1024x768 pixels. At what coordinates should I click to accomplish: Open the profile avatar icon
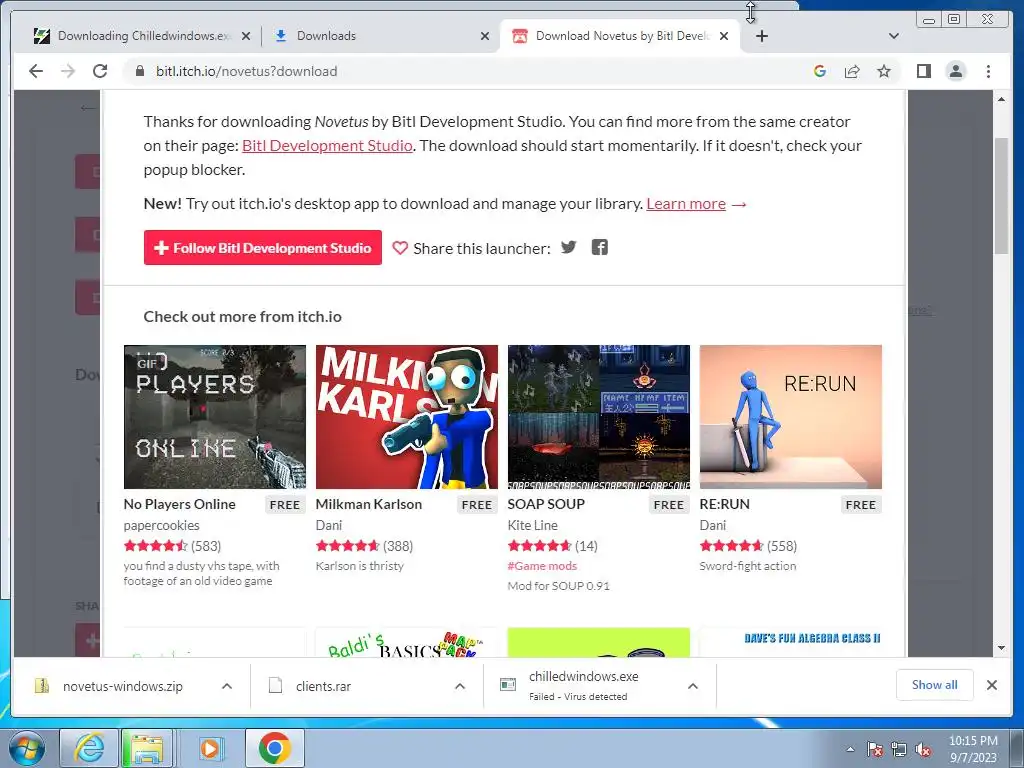(956, 71)
